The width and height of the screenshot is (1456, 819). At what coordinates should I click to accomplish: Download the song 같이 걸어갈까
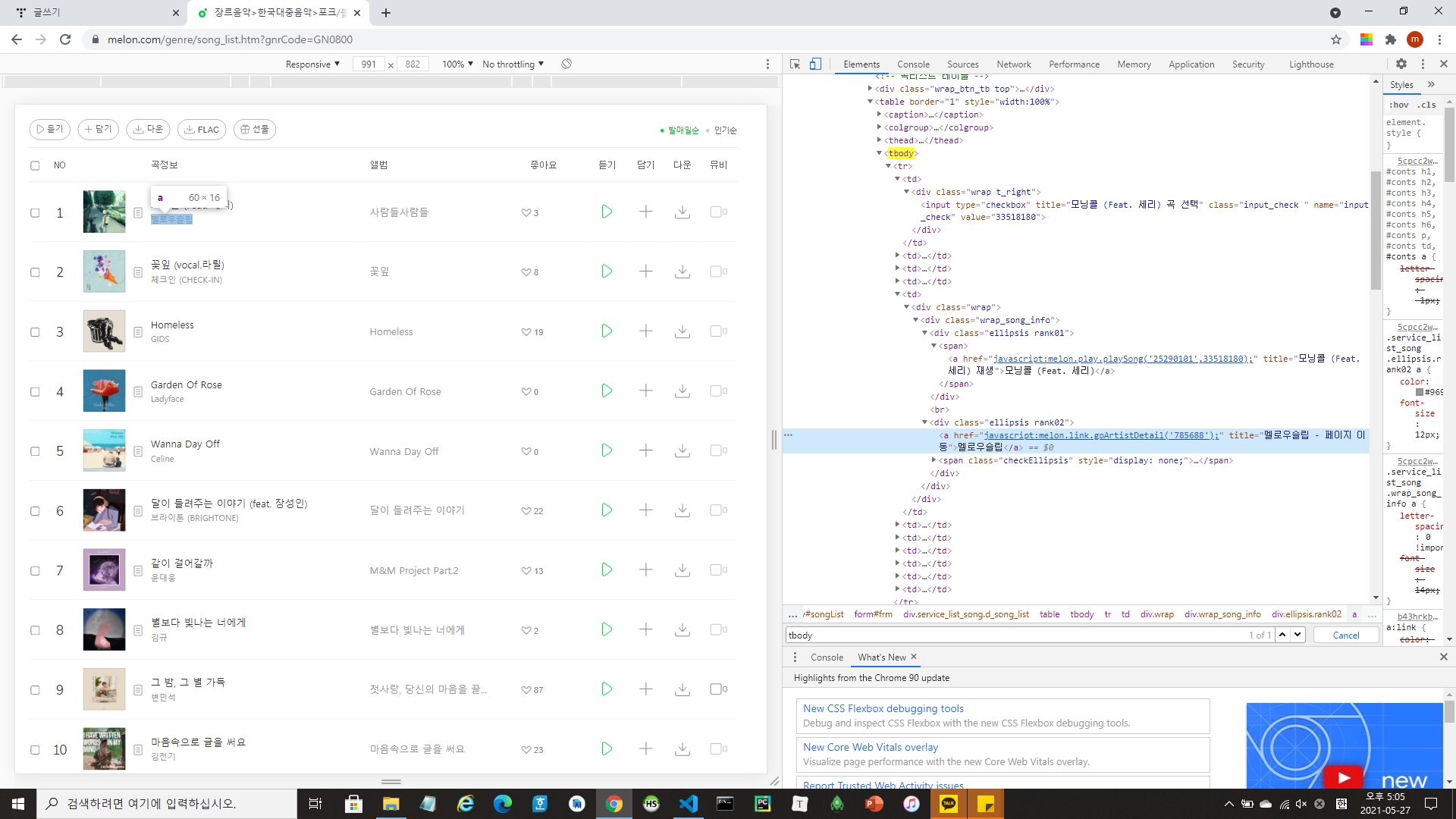pos(682,570)
